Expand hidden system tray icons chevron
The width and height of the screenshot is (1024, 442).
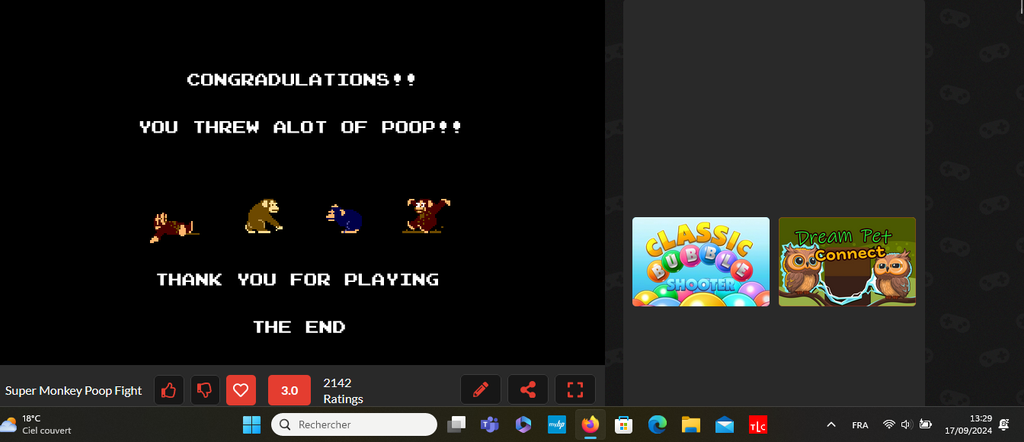pos(831,425)
